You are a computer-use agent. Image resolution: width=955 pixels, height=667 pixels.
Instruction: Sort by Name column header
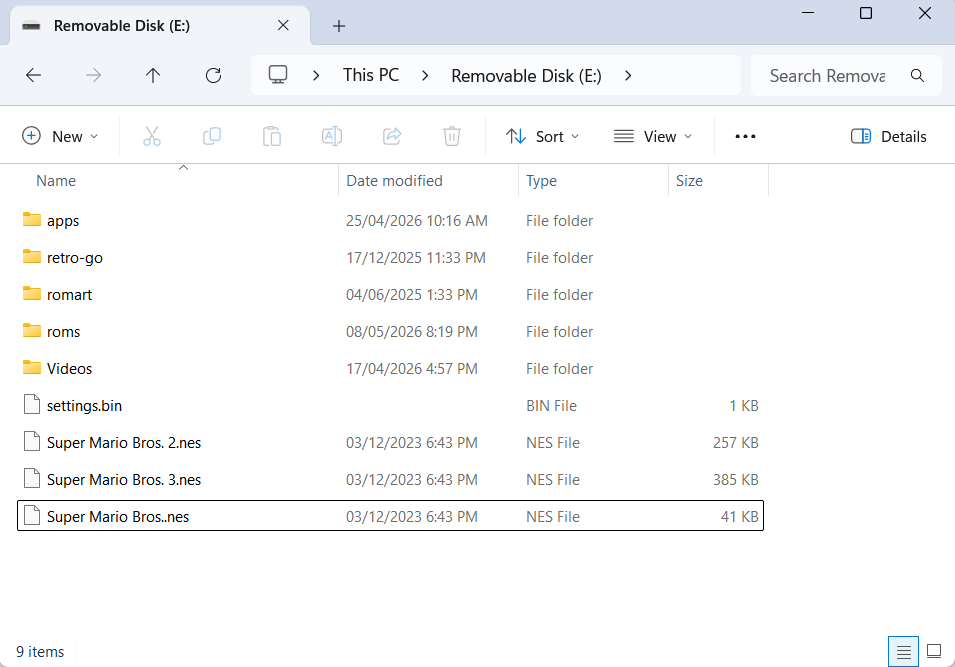tap(56, 181)
